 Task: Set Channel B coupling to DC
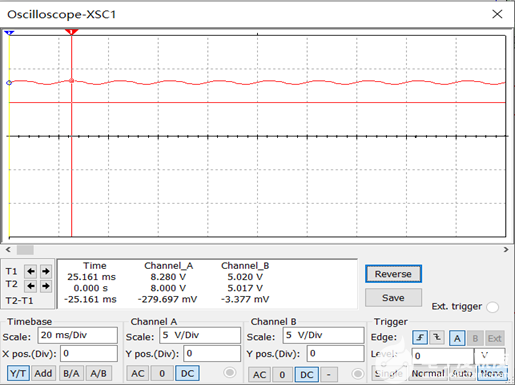[306, 374]
